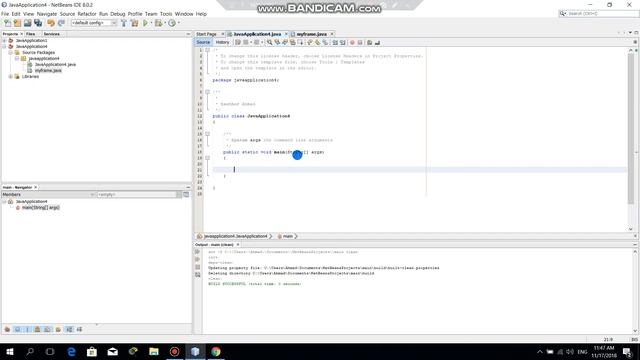Image resolution: width=640 pixels, height=360 pixels.
Task: Expand JavaApplication1 project node
Action: pos(4,40)
